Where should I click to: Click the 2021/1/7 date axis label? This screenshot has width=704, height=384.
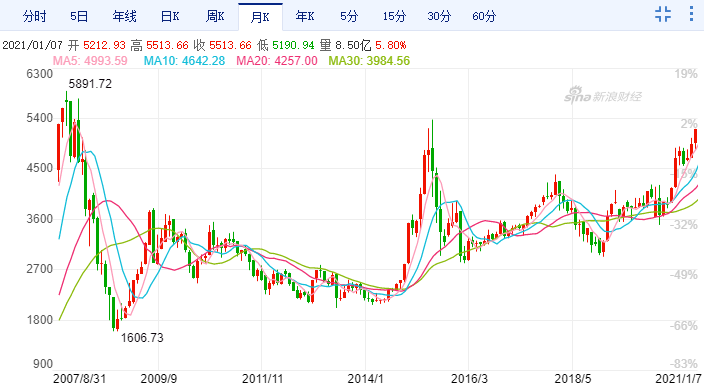click(x=678, y=379)
